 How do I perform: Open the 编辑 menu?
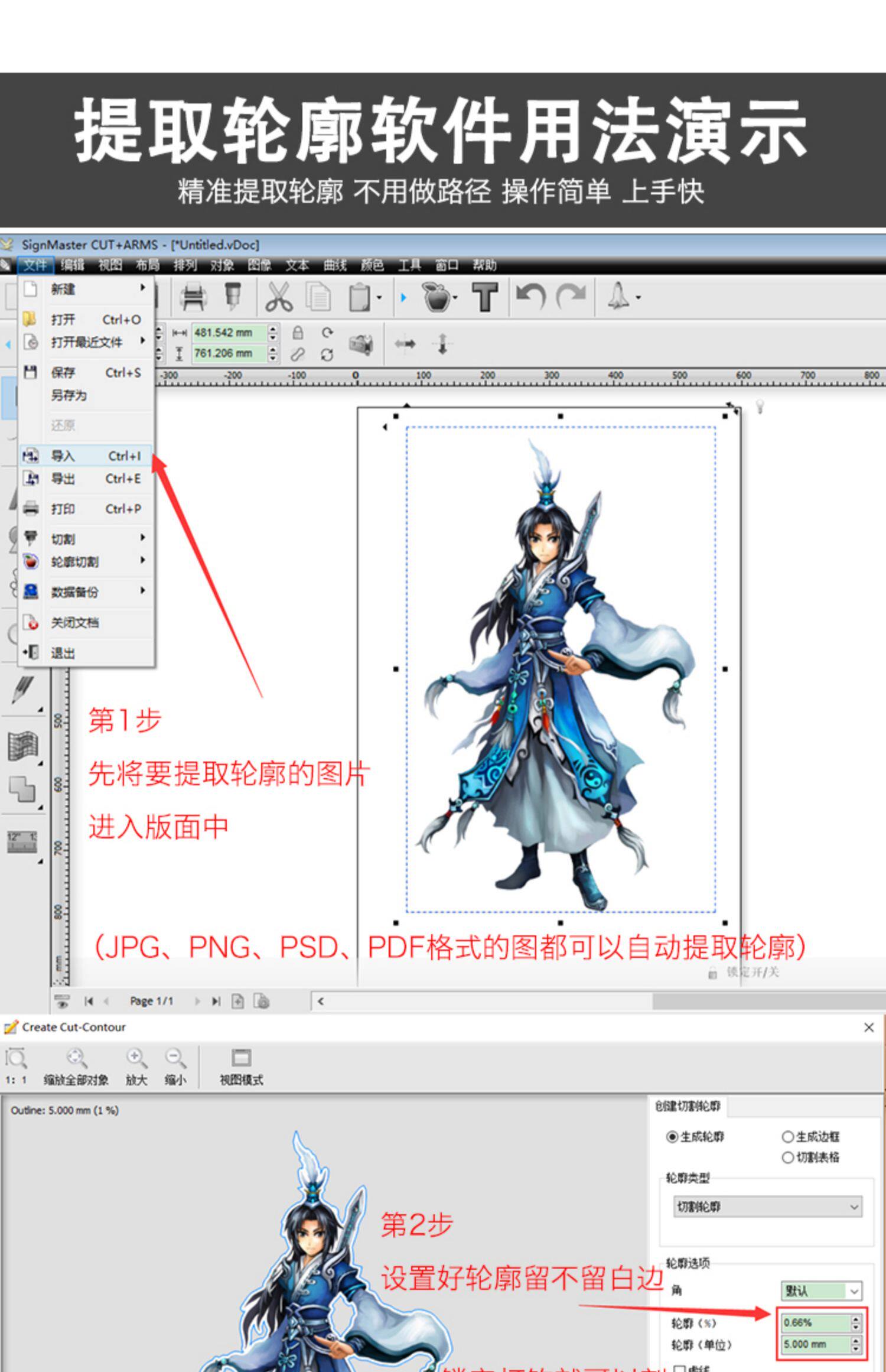pyautogui.click(x=73, y=265)
